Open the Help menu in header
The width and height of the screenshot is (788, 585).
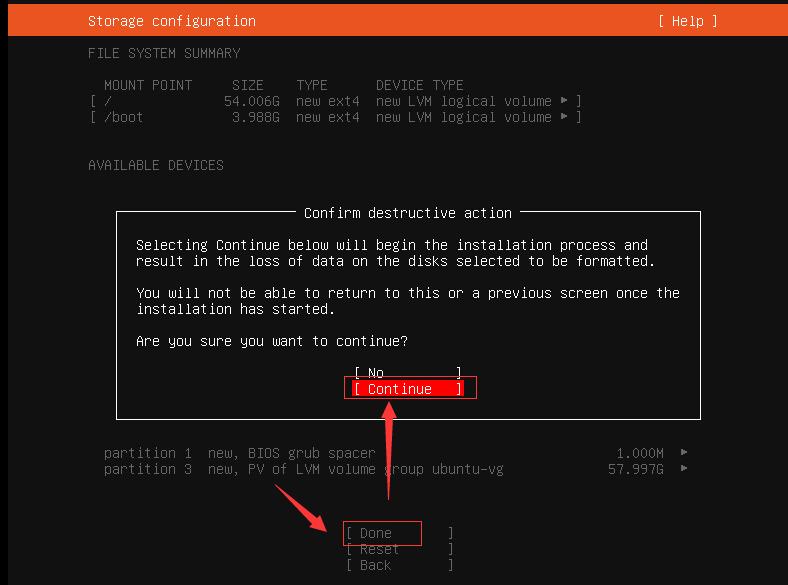(x=687, y=21)
